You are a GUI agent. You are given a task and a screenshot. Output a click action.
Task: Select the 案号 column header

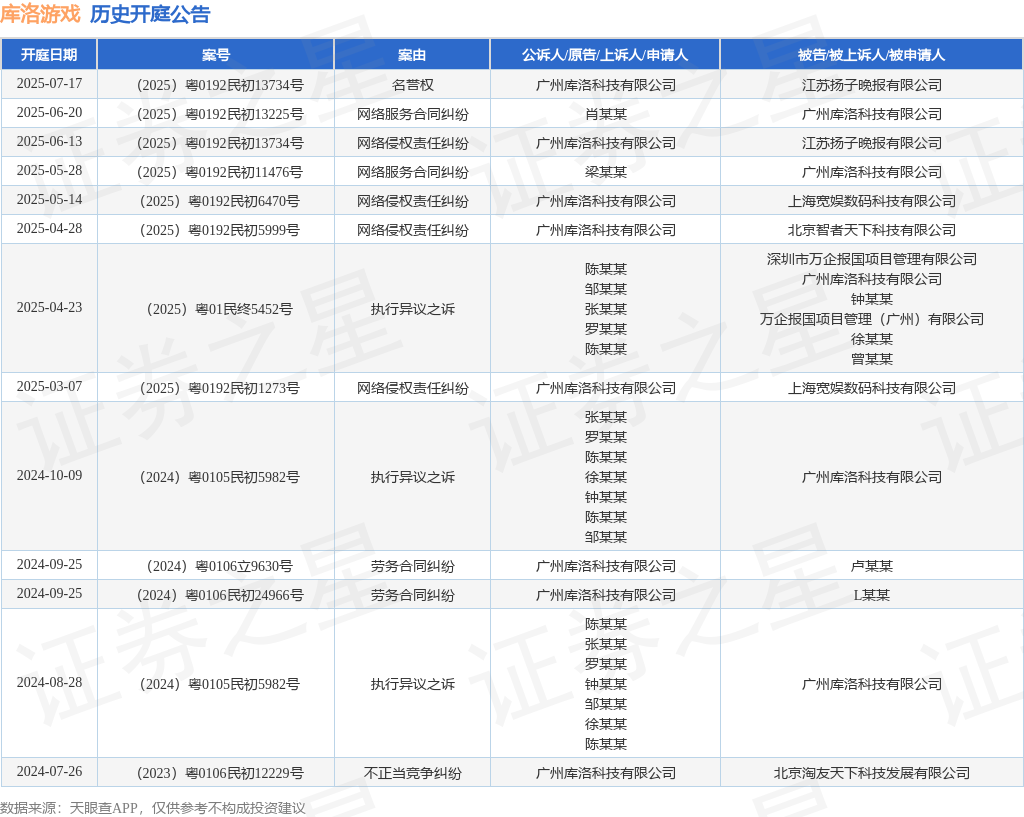pos(216,55)
